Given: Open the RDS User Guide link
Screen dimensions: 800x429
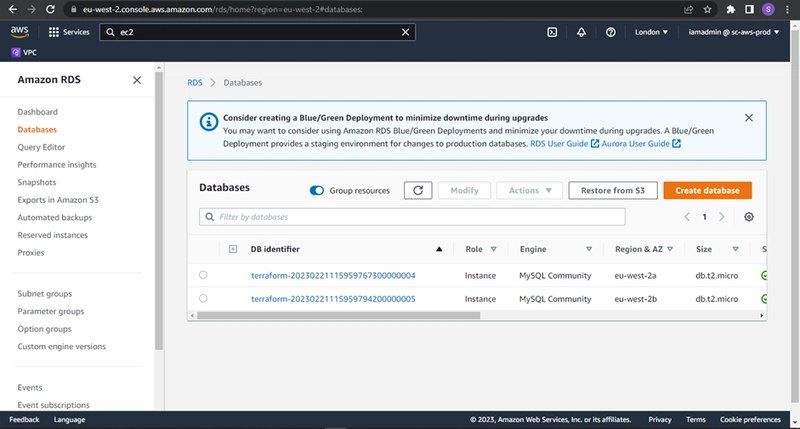Looking at the screenshot, I should (564, 144).
